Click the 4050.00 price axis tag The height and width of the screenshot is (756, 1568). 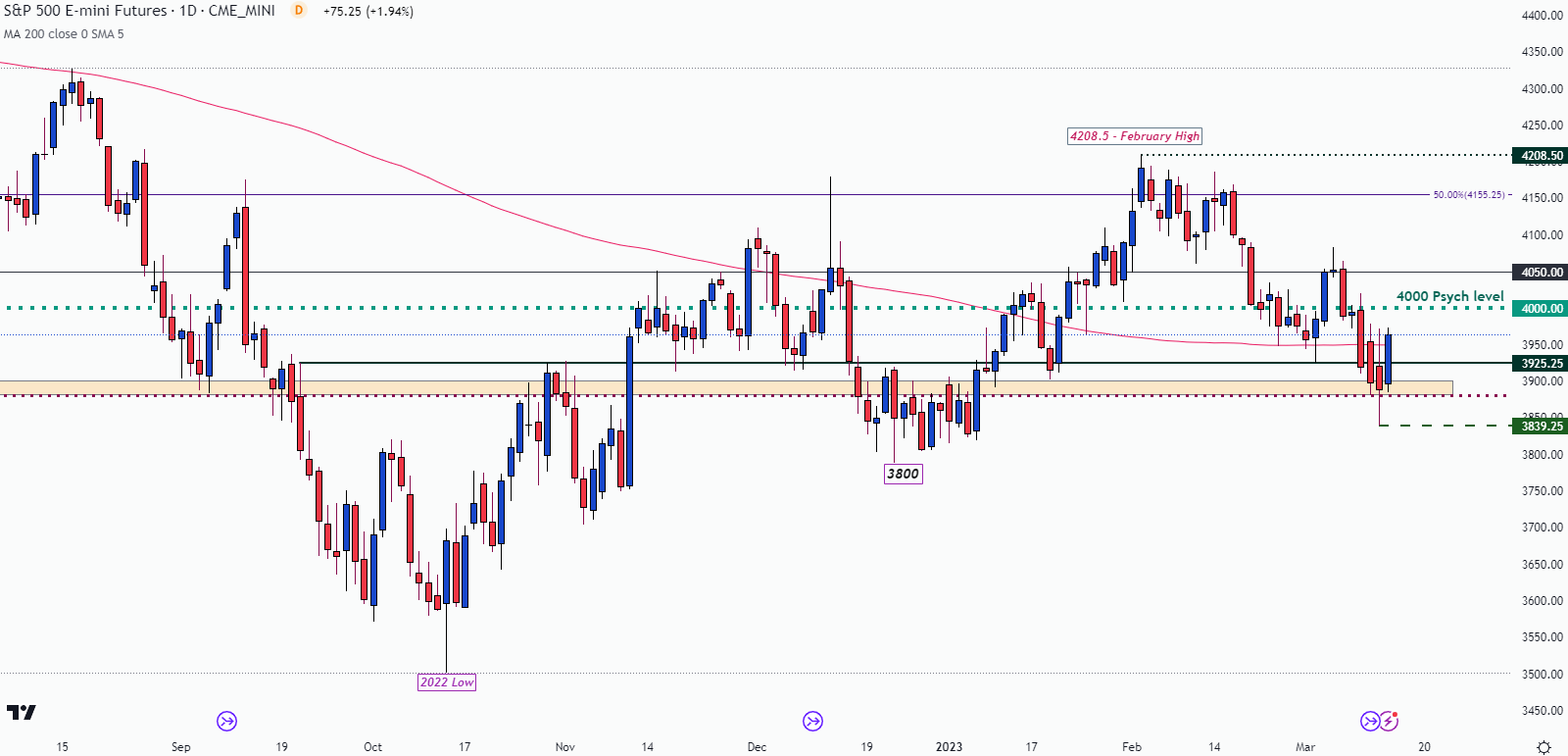click(1541, 272)
